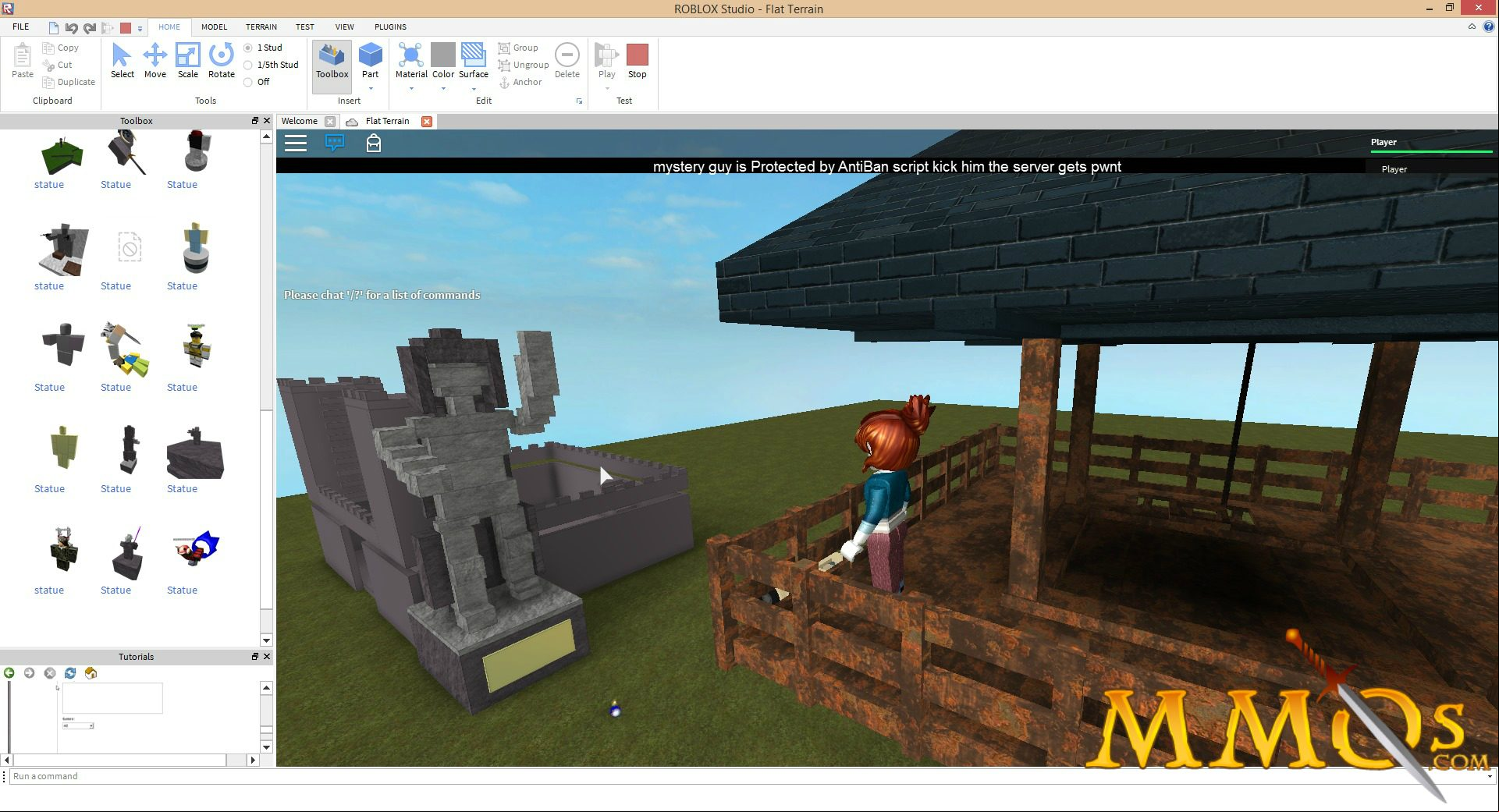Switch to the MODEL ribbon tab
Screen dimensions: 1499x812
click(214, 27)
